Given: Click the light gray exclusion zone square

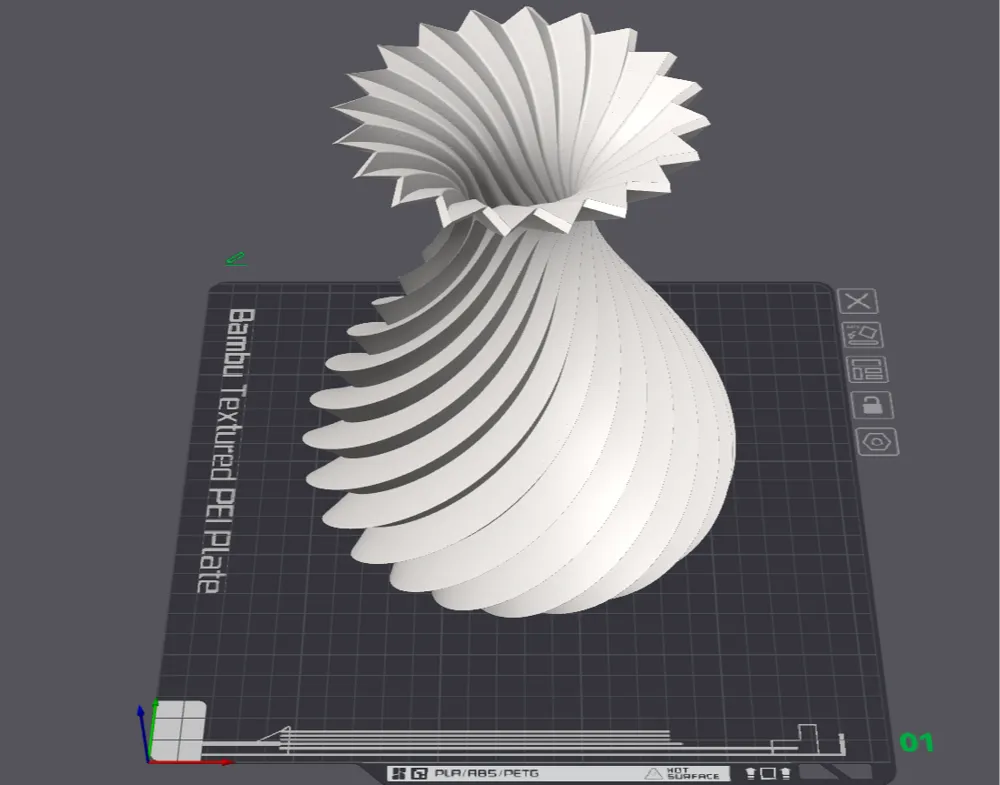Looking at the screenshot, I should tap(180, 730).
